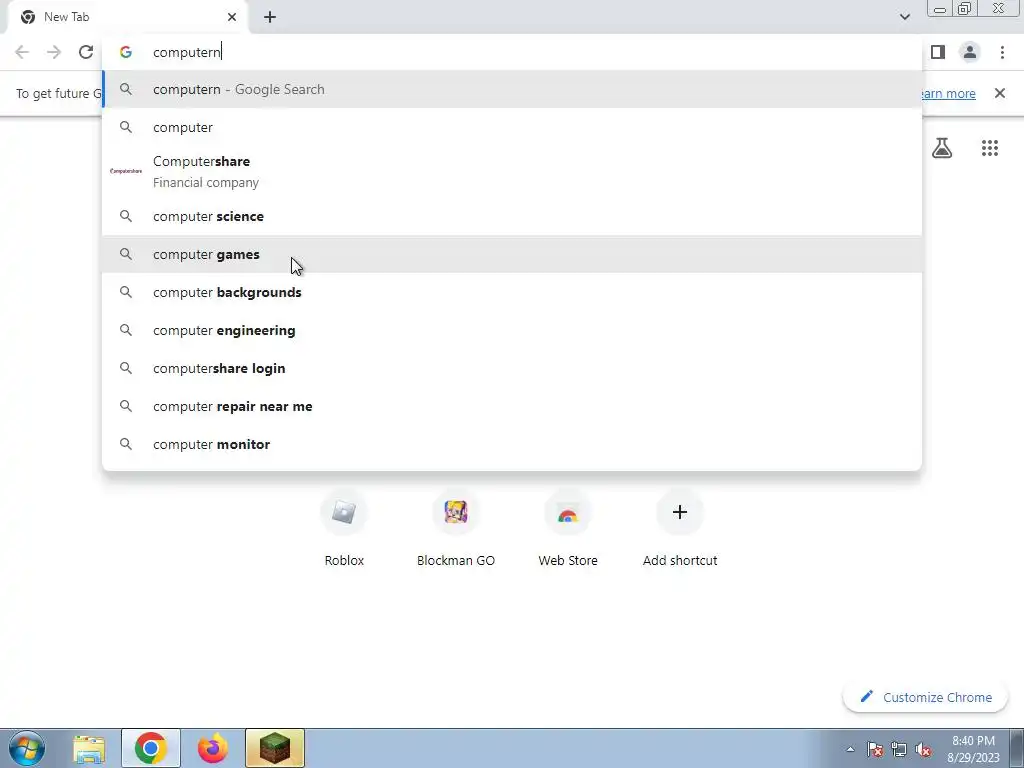Open the Roblox shortcut
This screenshot has height=768, width=1024.
(x=344, y=529)
